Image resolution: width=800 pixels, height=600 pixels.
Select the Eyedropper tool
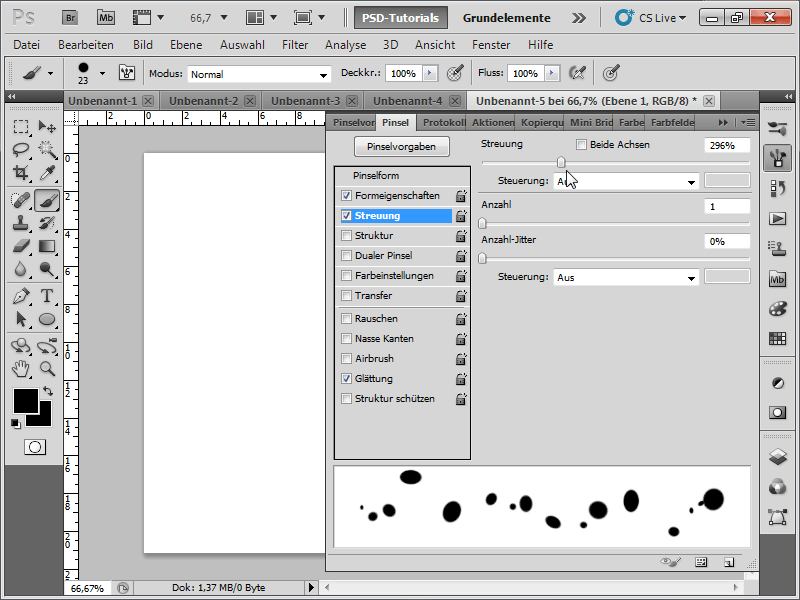click(47, 172)
